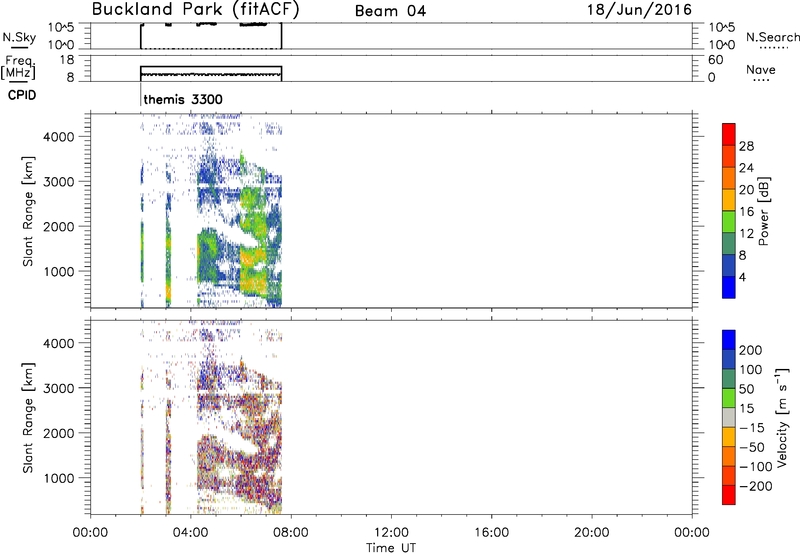
Task: Click the power scale value '28'
Action: tap(746, 146)
